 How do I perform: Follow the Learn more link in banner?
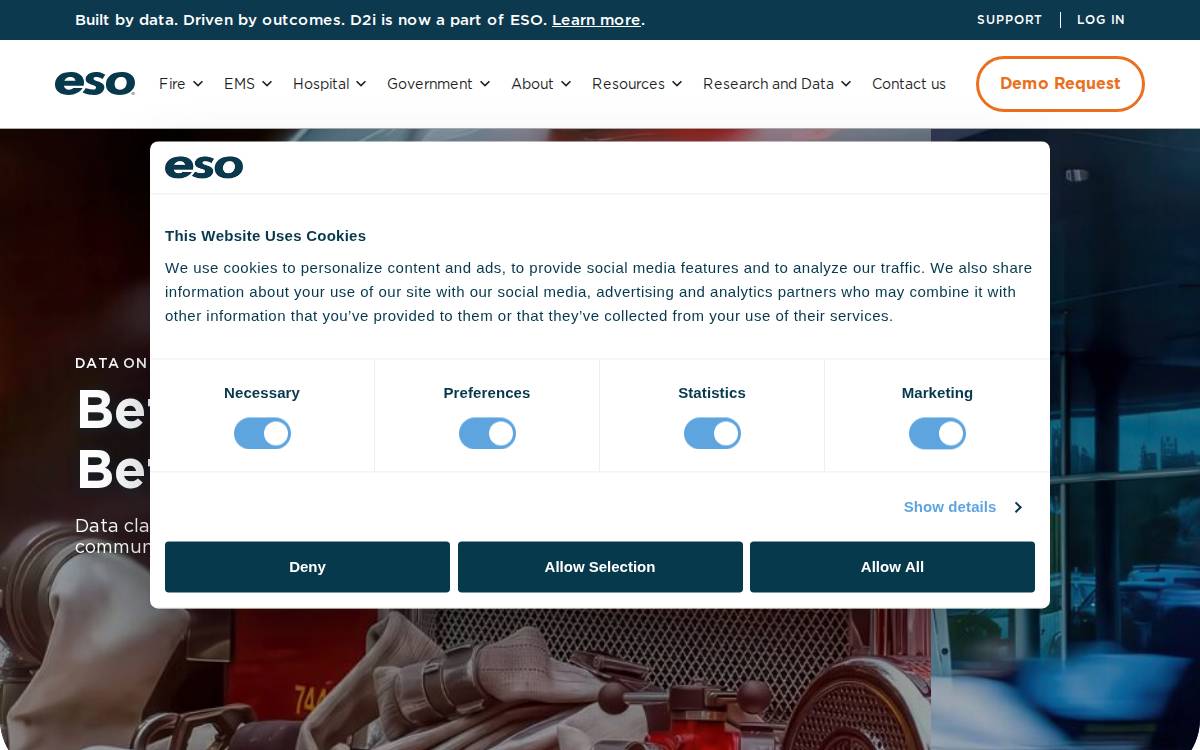coord(596,20)
